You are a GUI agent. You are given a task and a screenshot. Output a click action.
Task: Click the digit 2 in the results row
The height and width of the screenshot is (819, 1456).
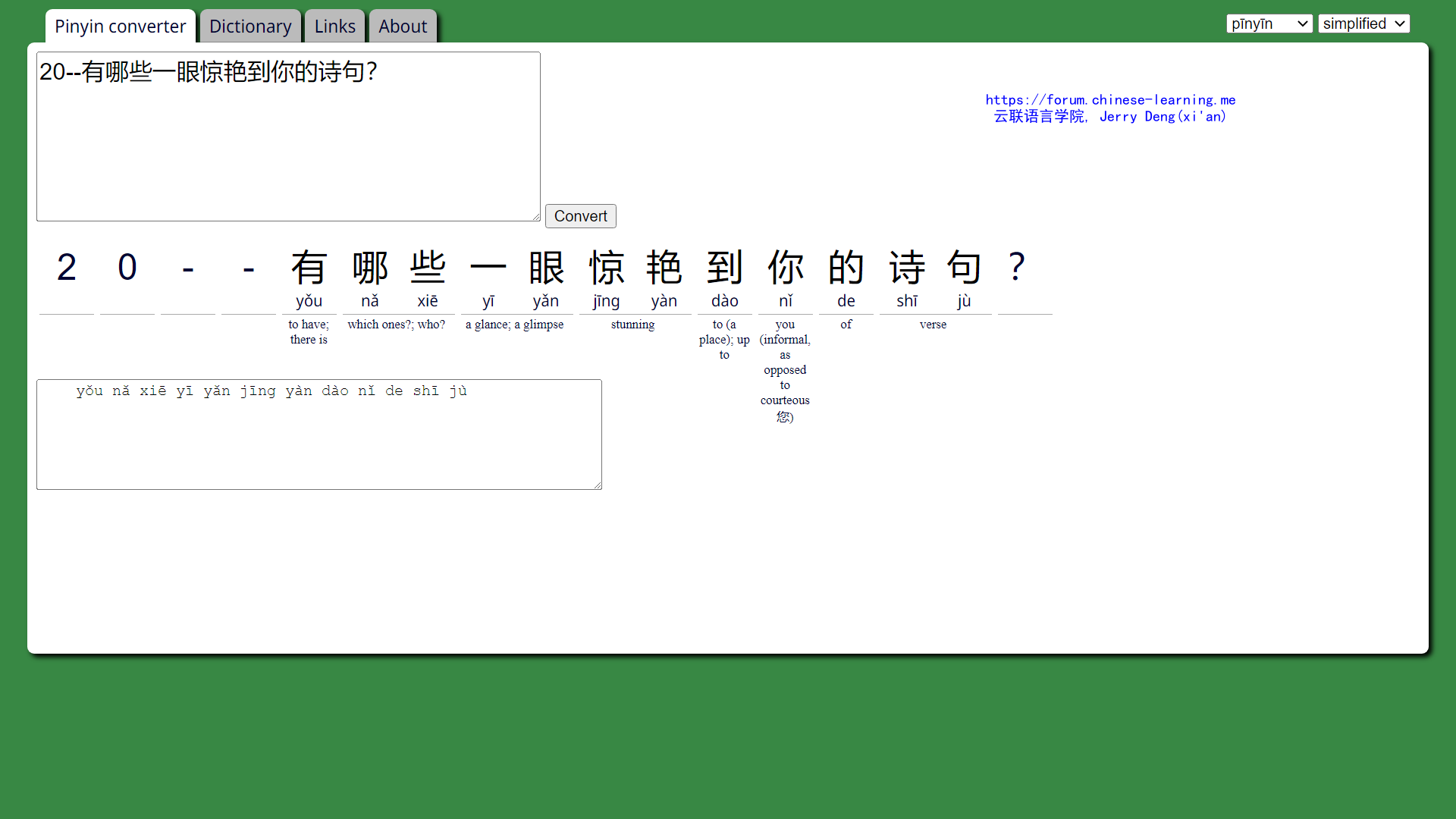[x=67, y=267]
